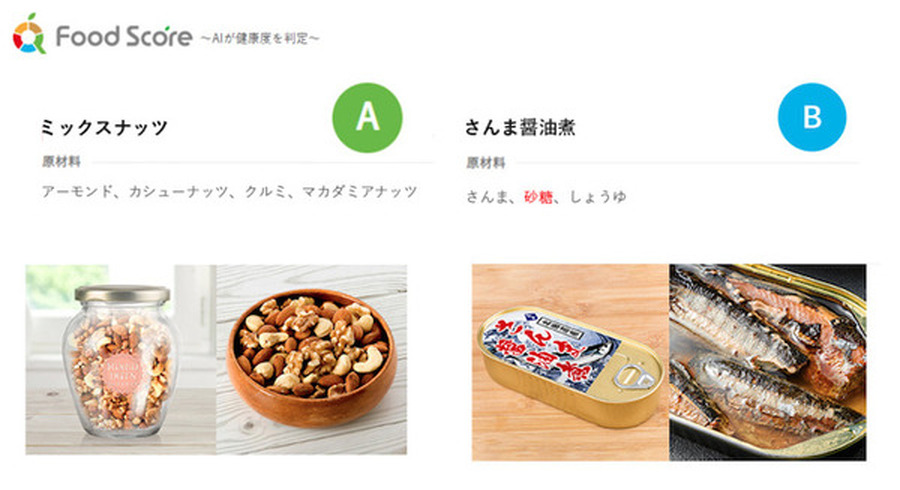Select the canned saury tin photo
The width and height of the screenshot is (900, 490).
pos(571,363)
